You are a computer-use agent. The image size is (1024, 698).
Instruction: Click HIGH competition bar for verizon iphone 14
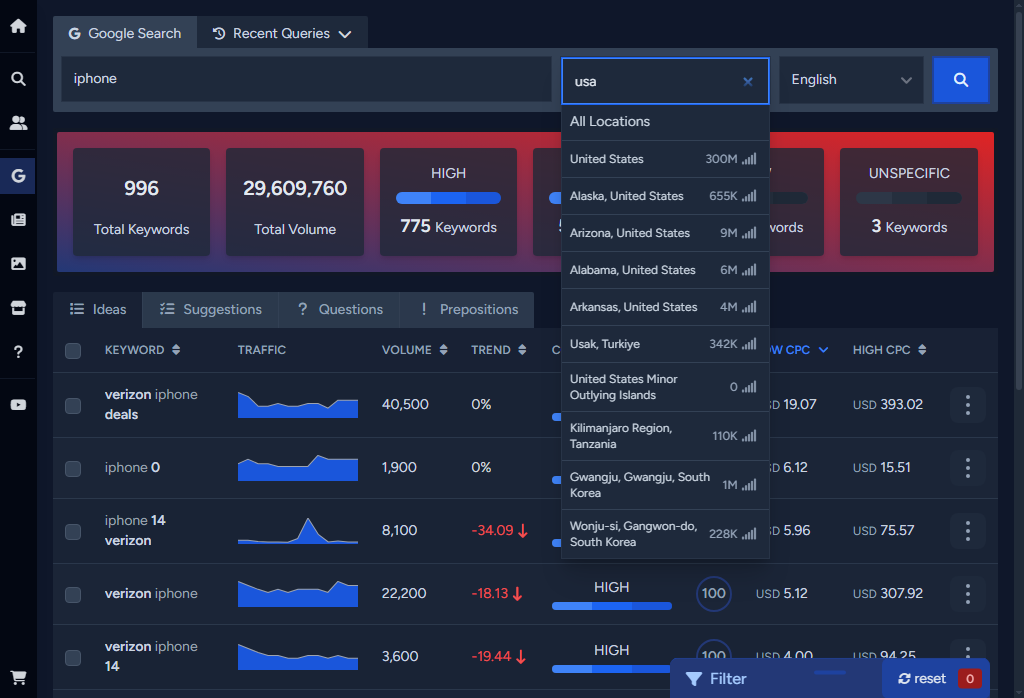click(x=612, y=669)
